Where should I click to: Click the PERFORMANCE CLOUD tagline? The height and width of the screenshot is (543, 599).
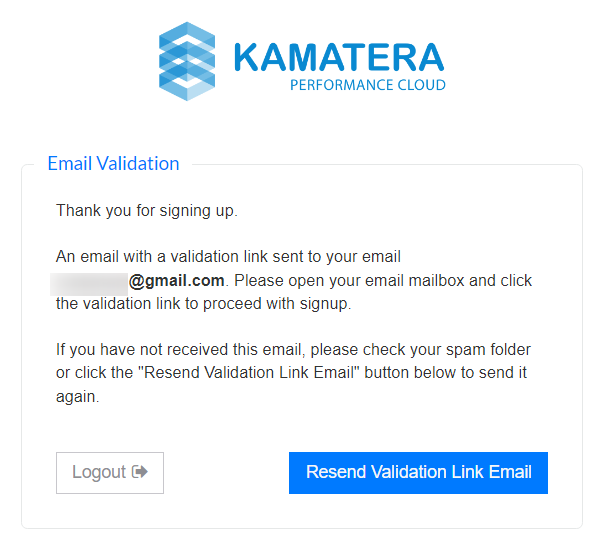[x=368, y=85]
